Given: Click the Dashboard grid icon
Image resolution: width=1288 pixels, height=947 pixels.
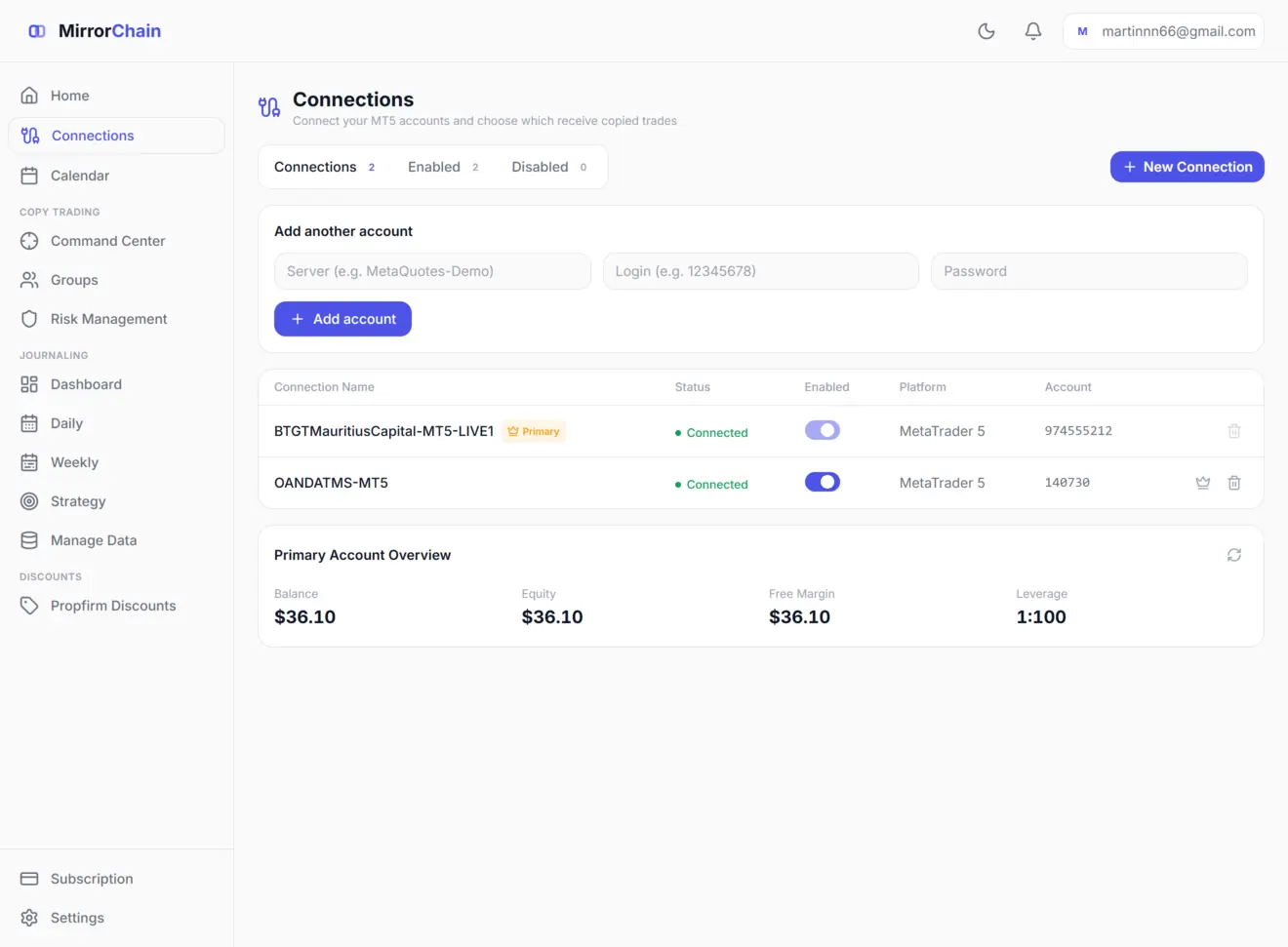Looking at the screenshot, I should (29, 384).
